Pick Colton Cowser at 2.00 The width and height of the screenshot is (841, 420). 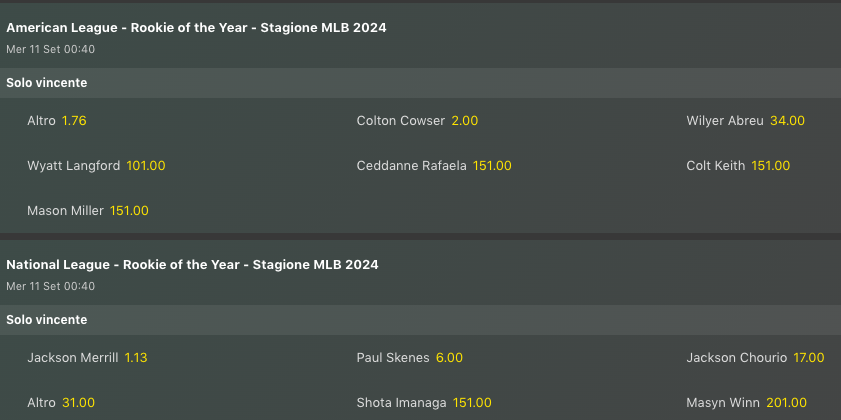(417, 121)
